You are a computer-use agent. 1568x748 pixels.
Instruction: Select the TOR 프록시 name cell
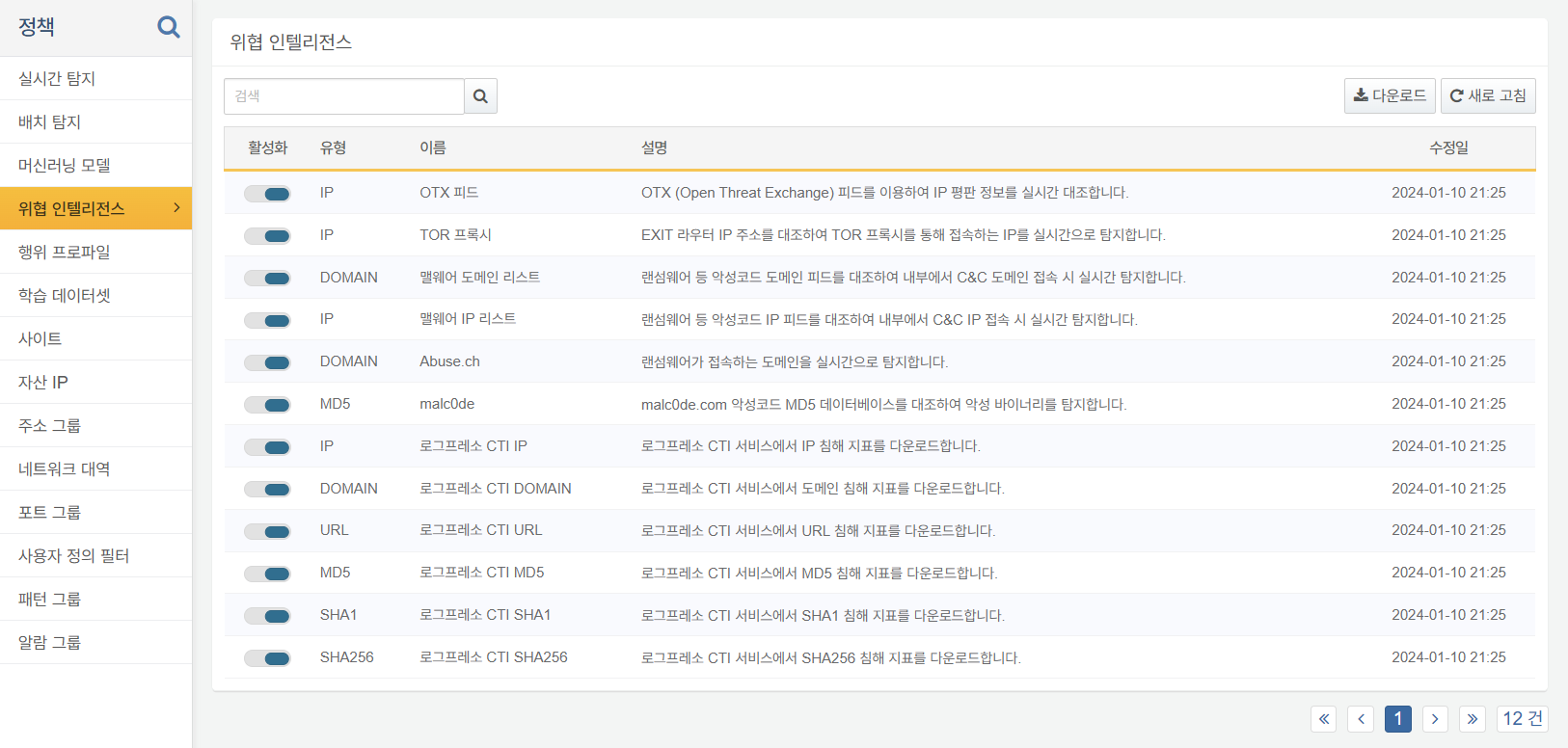tap(456, 235)
